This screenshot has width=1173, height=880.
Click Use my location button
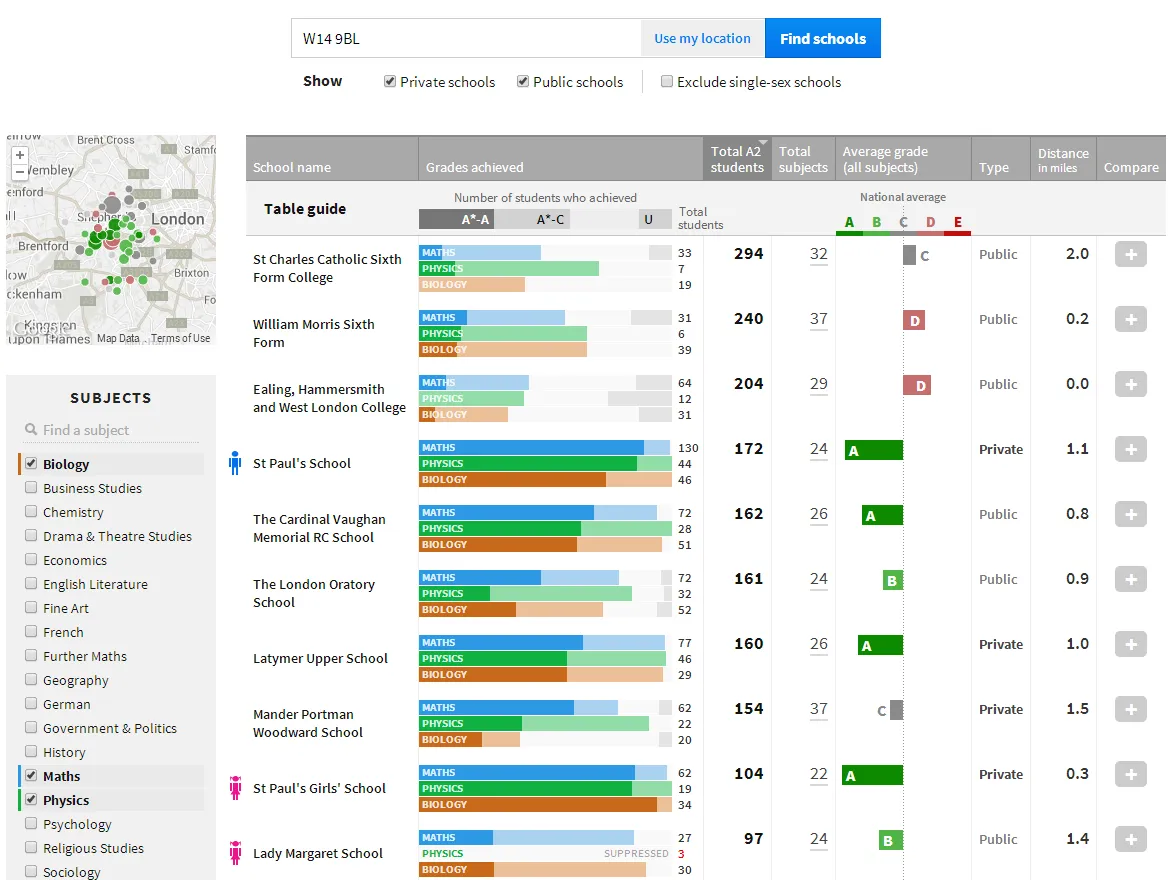tap(702, 39)
